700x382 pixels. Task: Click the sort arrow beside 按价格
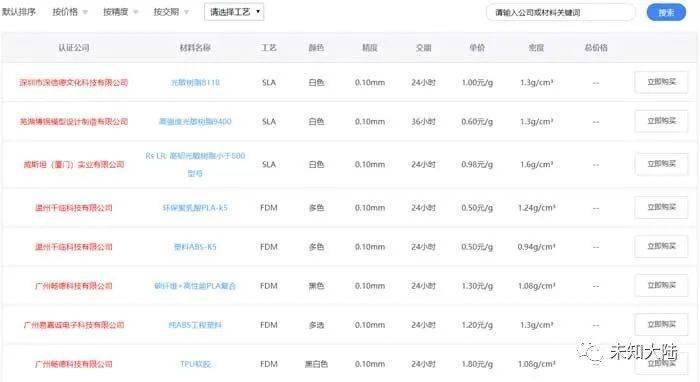pos(85,12)
